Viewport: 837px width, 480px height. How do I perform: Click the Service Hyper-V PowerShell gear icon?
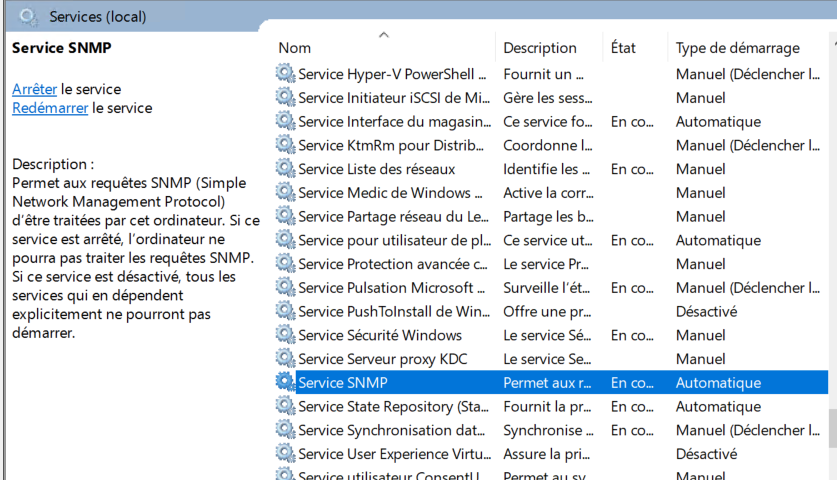coord(285,74)
